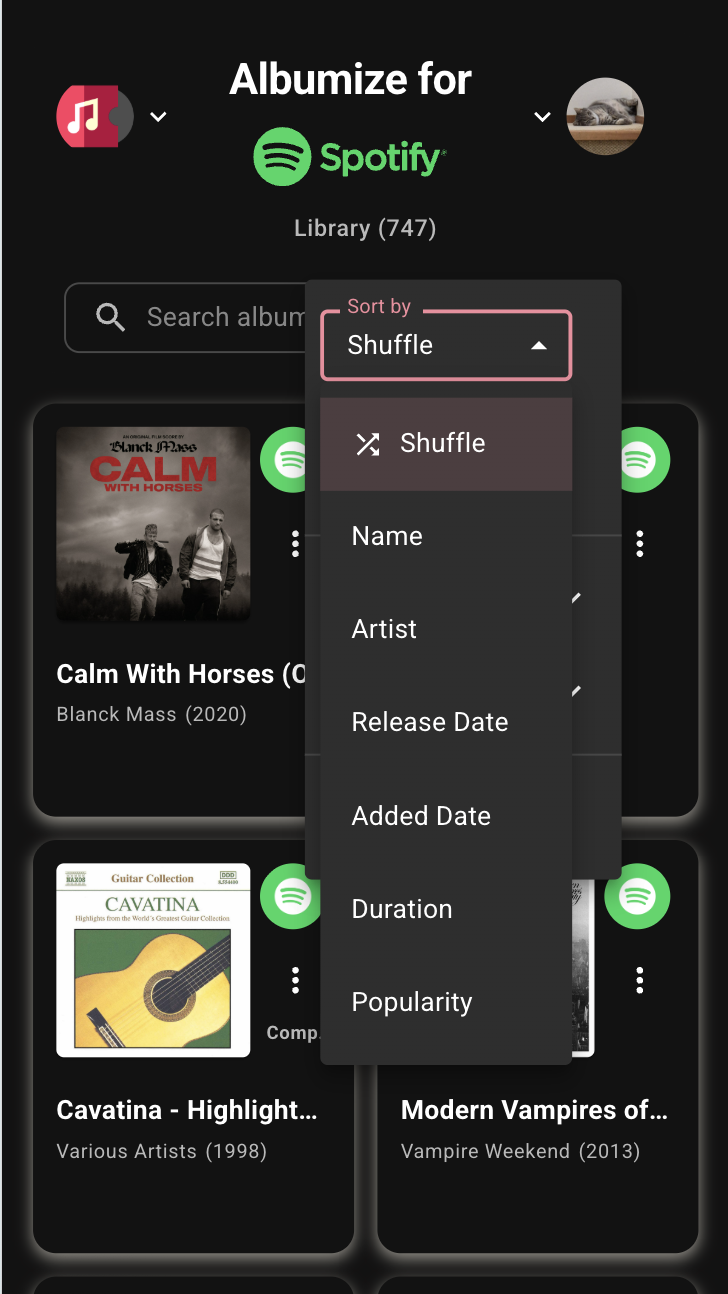The image size is (728, 1294).
Task: Click the cat profile avatar
Action: 605,117
